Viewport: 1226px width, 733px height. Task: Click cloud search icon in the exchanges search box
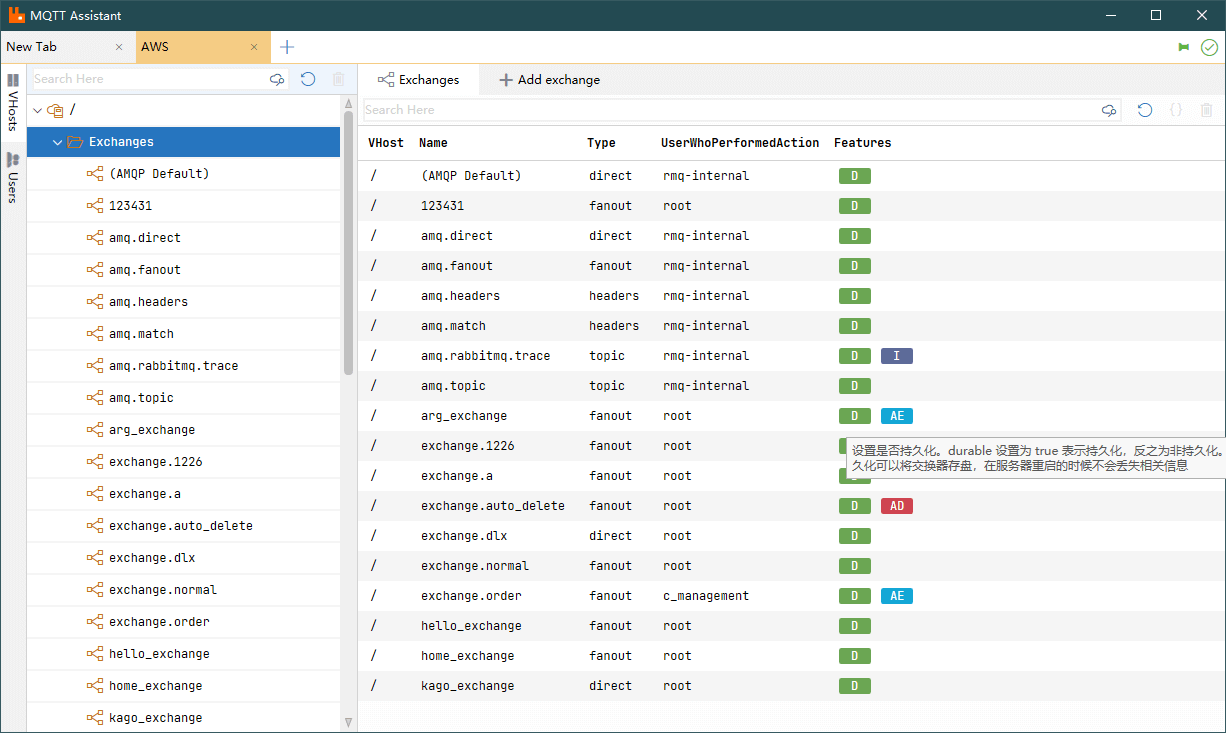1109,110
